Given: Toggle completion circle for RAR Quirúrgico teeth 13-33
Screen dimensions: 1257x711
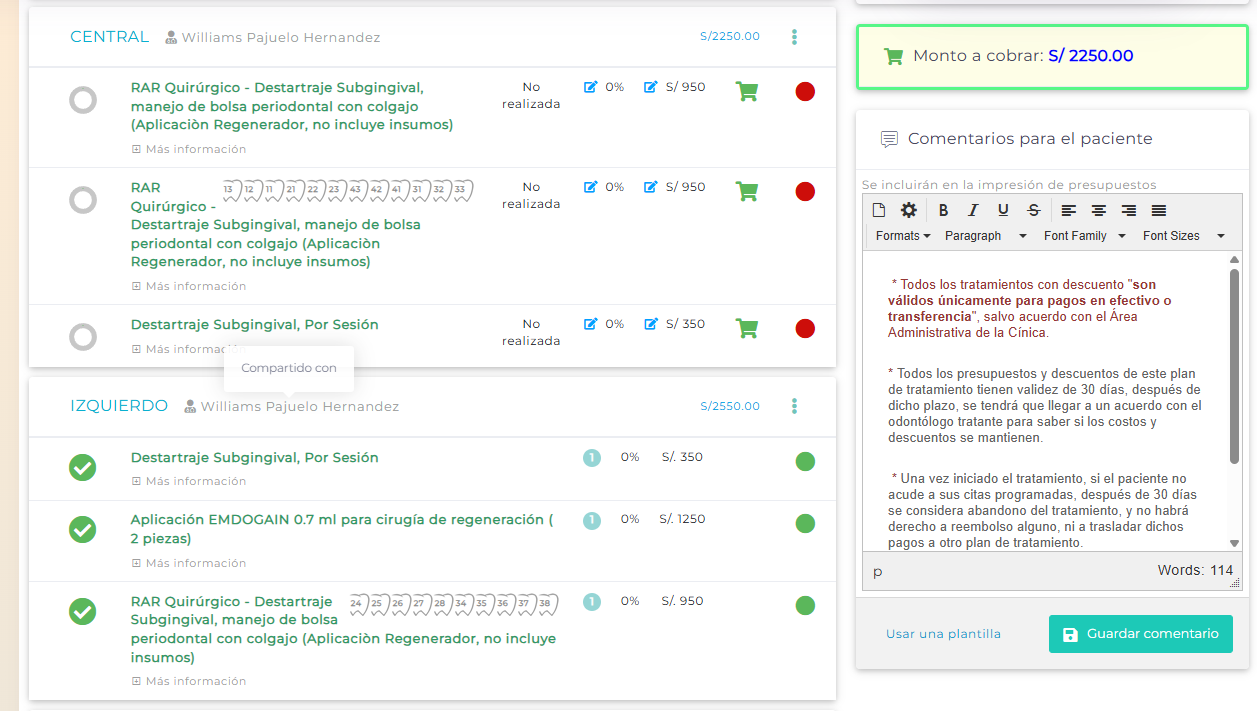Looking at the screenshot, I should coord(83,200).
